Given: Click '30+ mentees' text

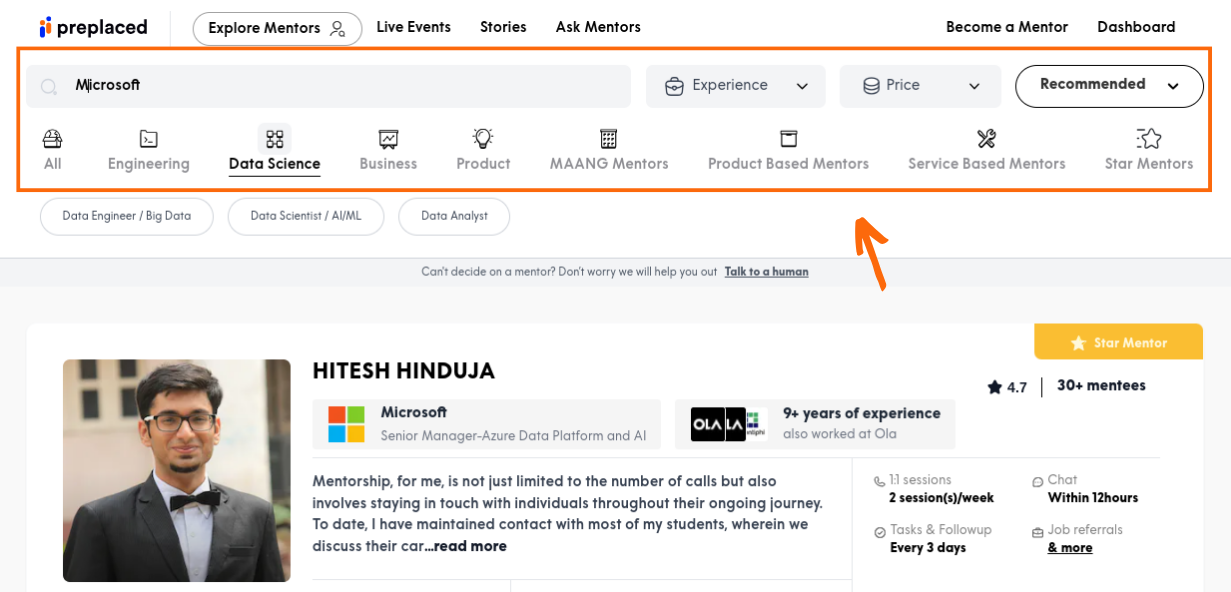Looking at the screenshot, I should click(x=1101, y=386).
